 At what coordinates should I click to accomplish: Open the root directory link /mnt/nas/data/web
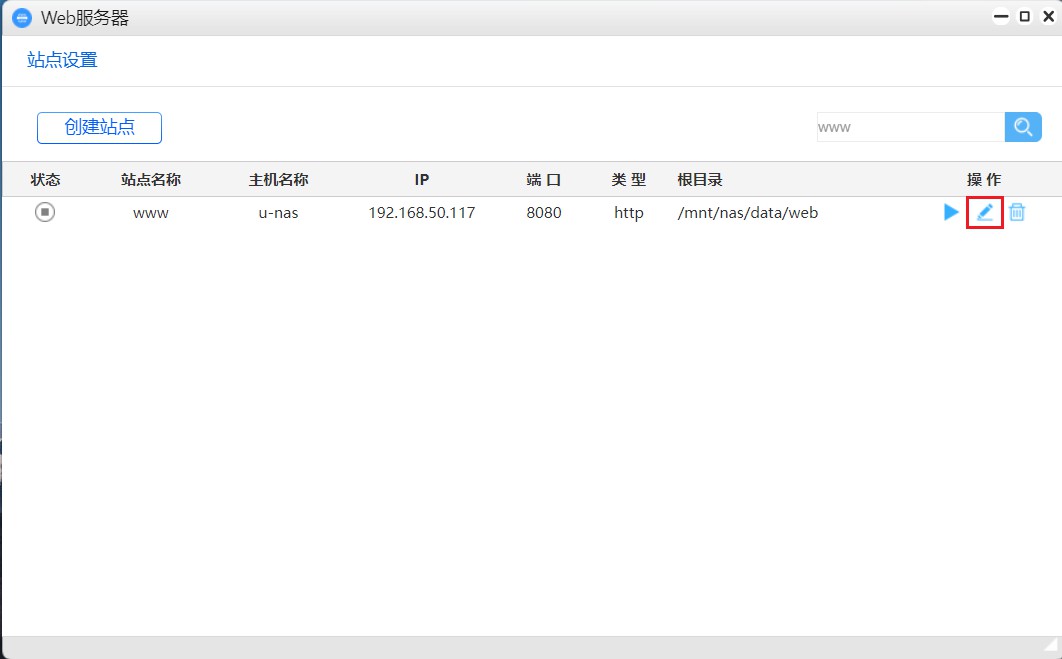748,212
